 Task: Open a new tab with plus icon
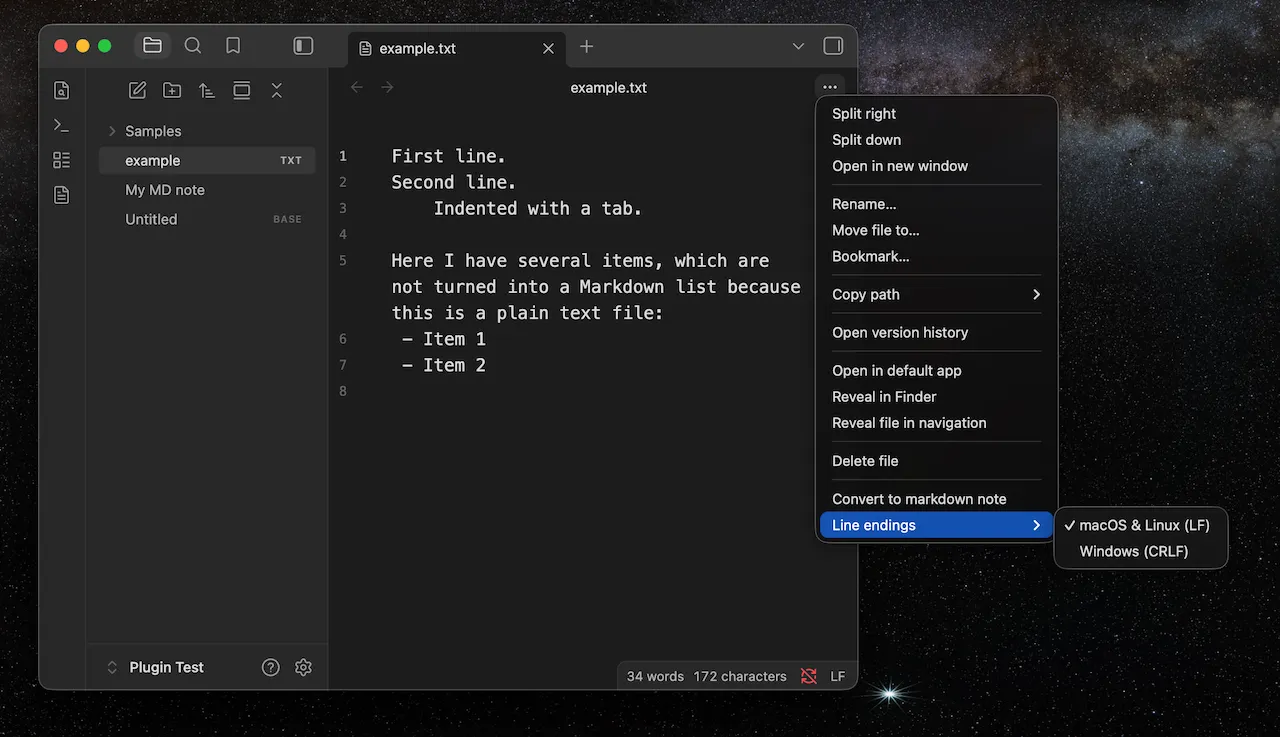587,46
